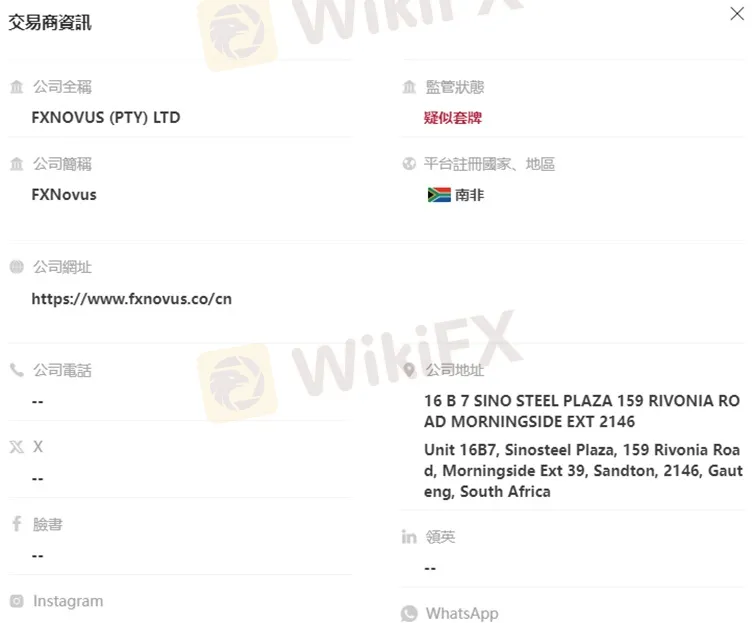Viewport: 755px width, 623px height.
Task: Click the South Africa flag icon
Action: (439, 195)
